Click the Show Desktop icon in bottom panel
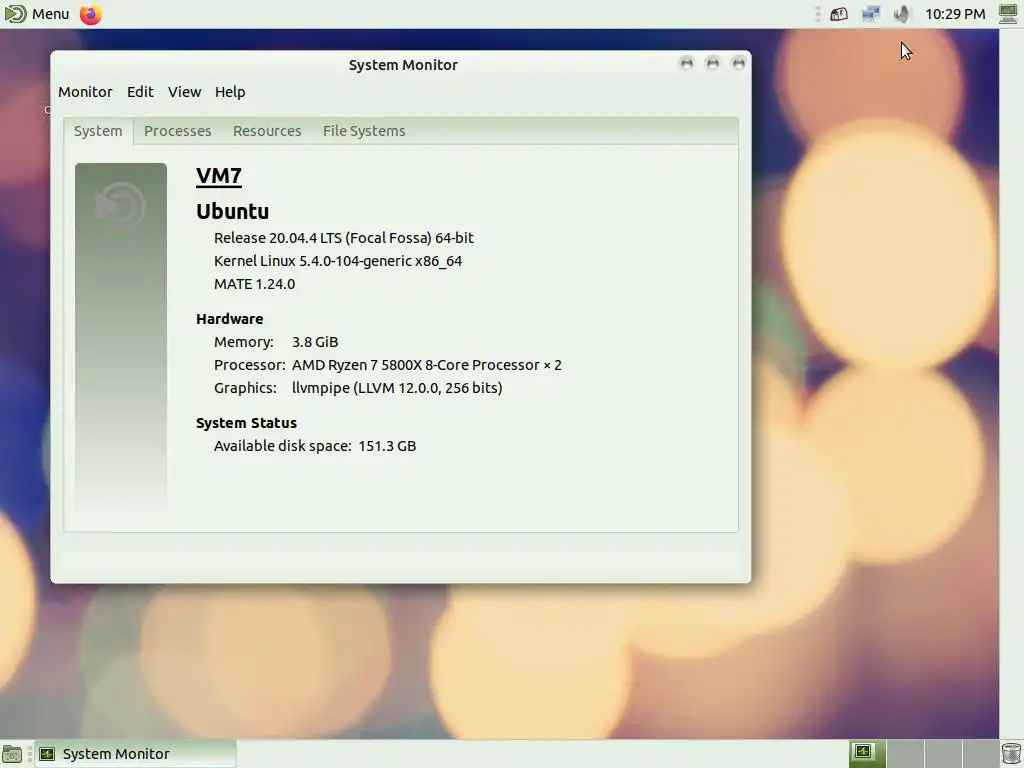This screenshot has height=768, width=1024. tap(12, 754)
